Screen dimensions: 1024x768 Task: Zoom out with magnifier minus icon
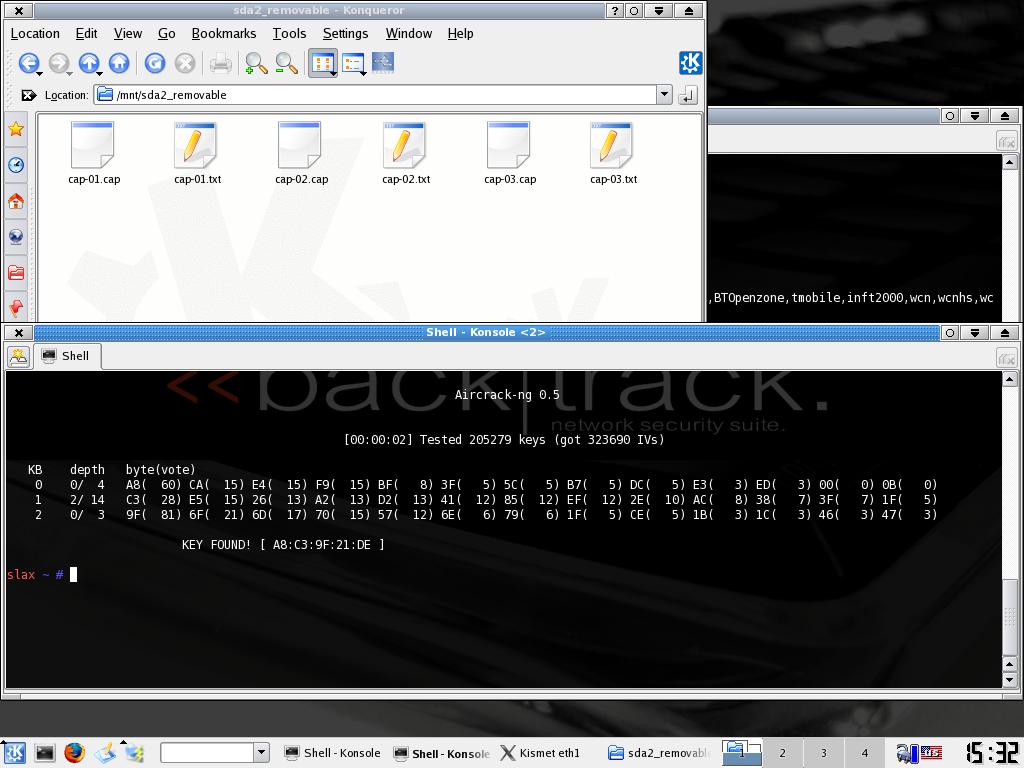(286, 63)
